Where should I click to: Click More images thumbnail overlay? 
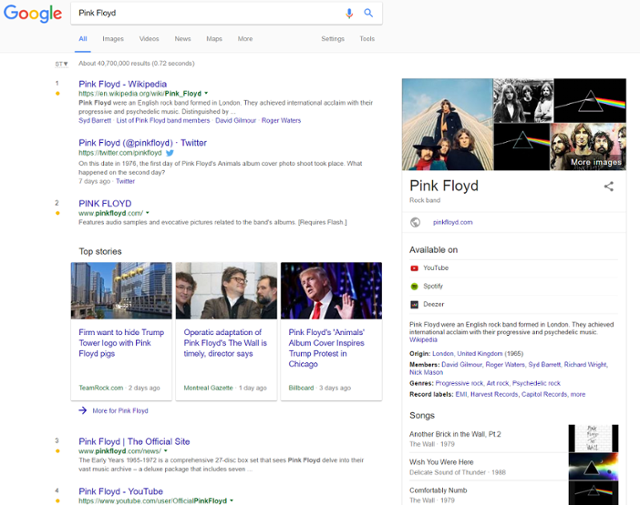pos(596,161)
